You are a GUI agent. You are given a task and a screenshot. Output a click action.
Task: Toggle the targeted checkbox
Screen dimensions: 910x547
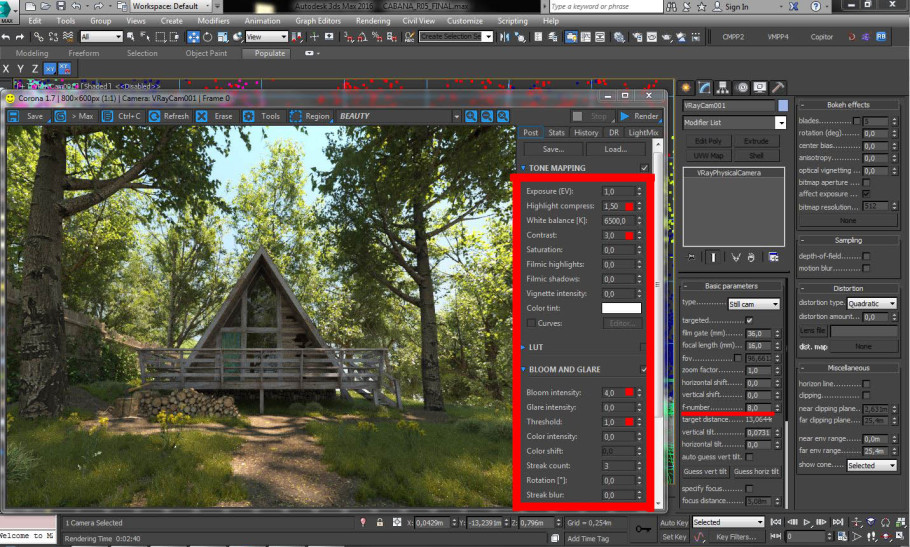coord(749,320)
